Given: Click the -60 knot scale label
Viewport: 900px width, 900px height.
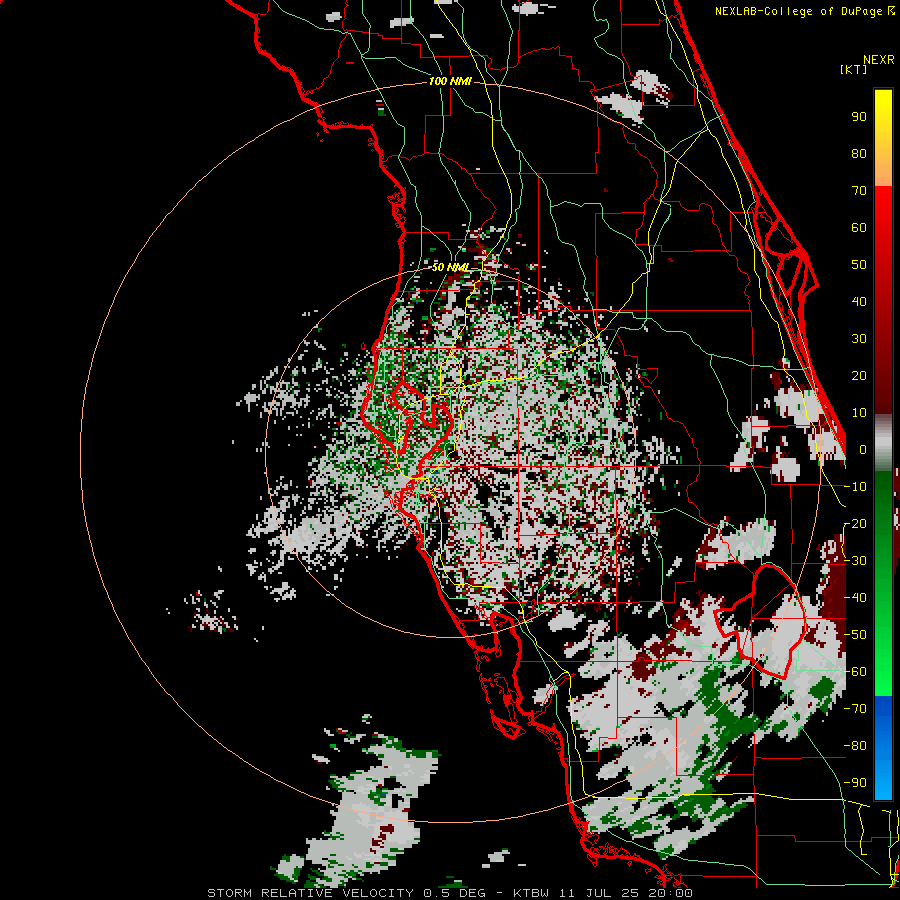Looking at the screenshot, I should pyautogui.click(x=855, y=672).
